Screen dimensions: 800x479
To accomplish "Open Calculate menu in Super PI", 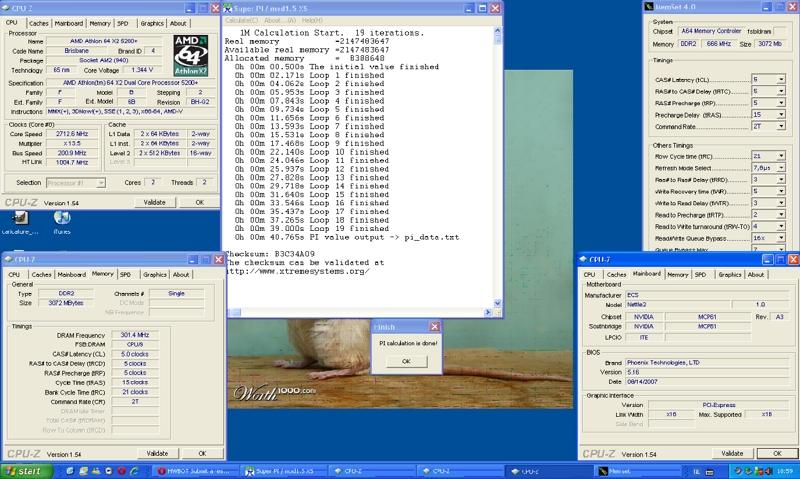I will click(x=241, y=20).
